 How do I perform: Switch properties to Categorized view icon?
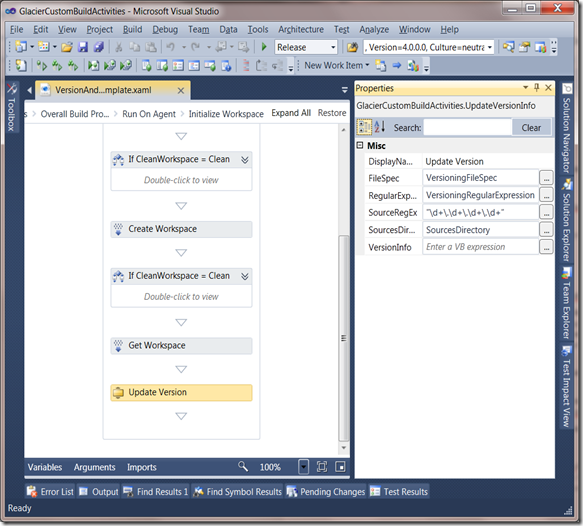tap(364, 127)
